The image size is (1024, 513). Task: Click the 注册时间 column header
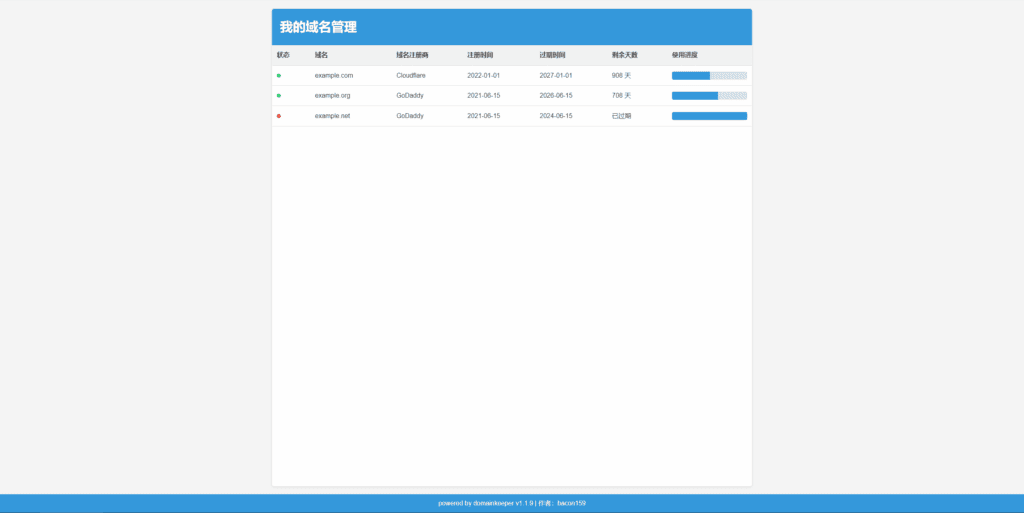point(480,55)
